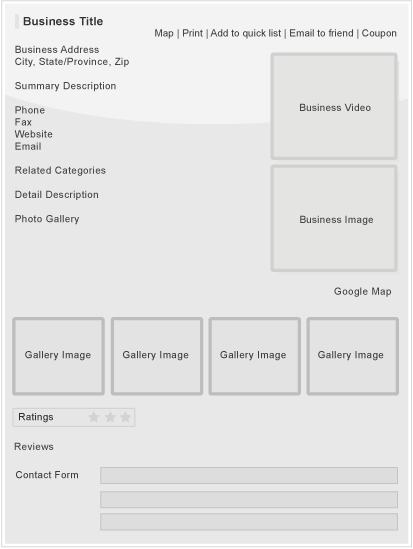Click the first Contact Form field

pyautogui.click(x=249, y=475)
